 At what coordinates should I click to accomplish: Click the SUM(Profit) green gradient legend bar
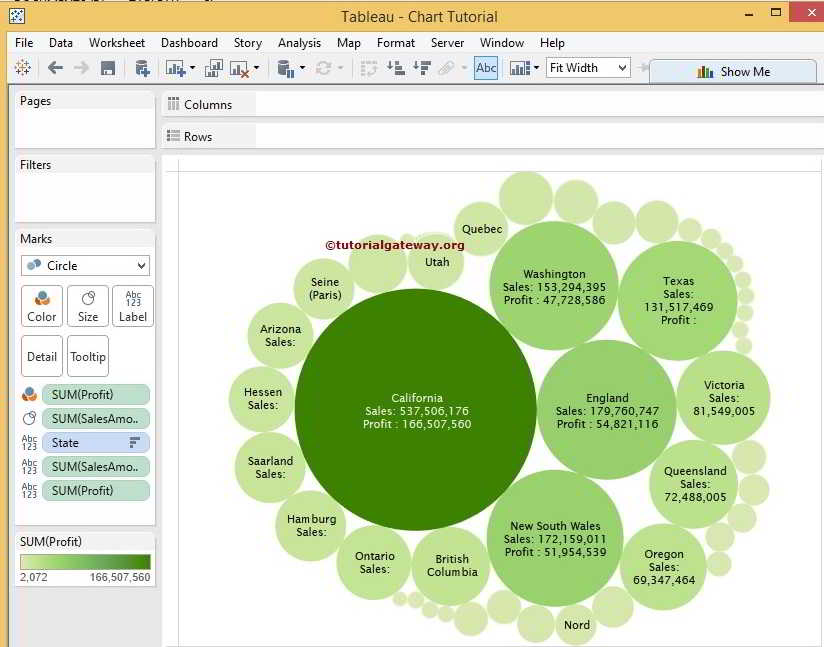(x=85, y=562)
